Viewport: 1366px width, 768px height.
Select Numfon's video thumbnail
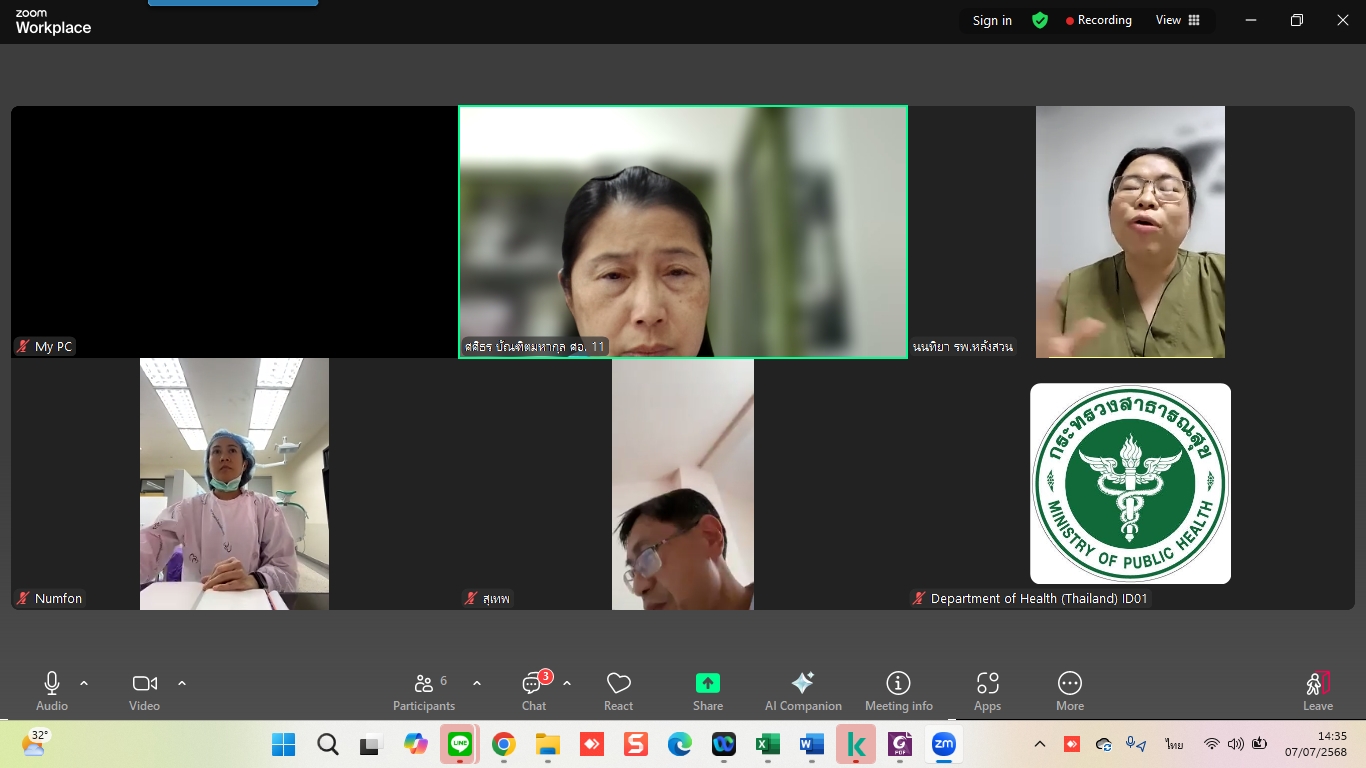click(234, 484)
